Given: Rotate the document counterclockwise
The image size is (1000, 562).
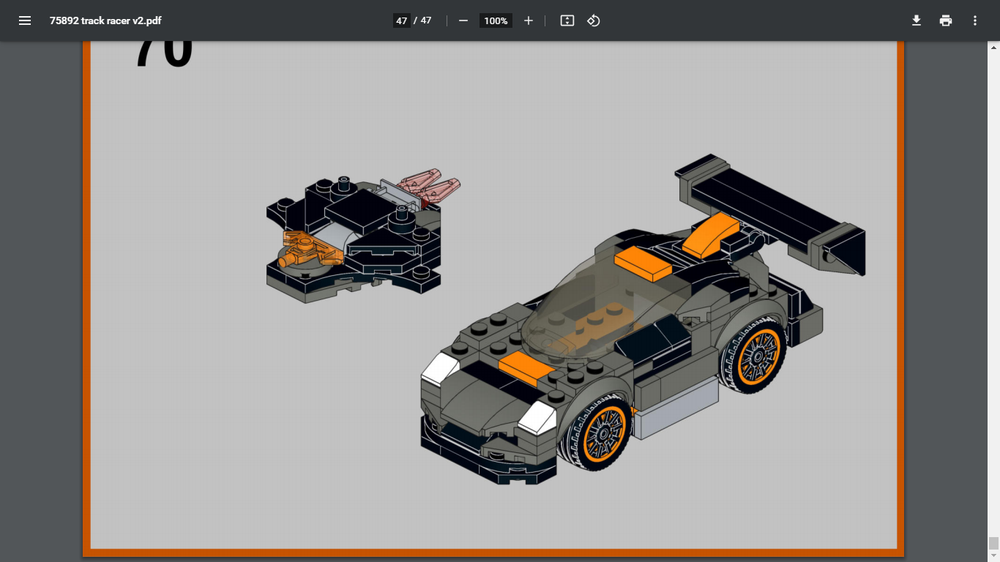Looking at the screenshot, I should tap(594, 20).
